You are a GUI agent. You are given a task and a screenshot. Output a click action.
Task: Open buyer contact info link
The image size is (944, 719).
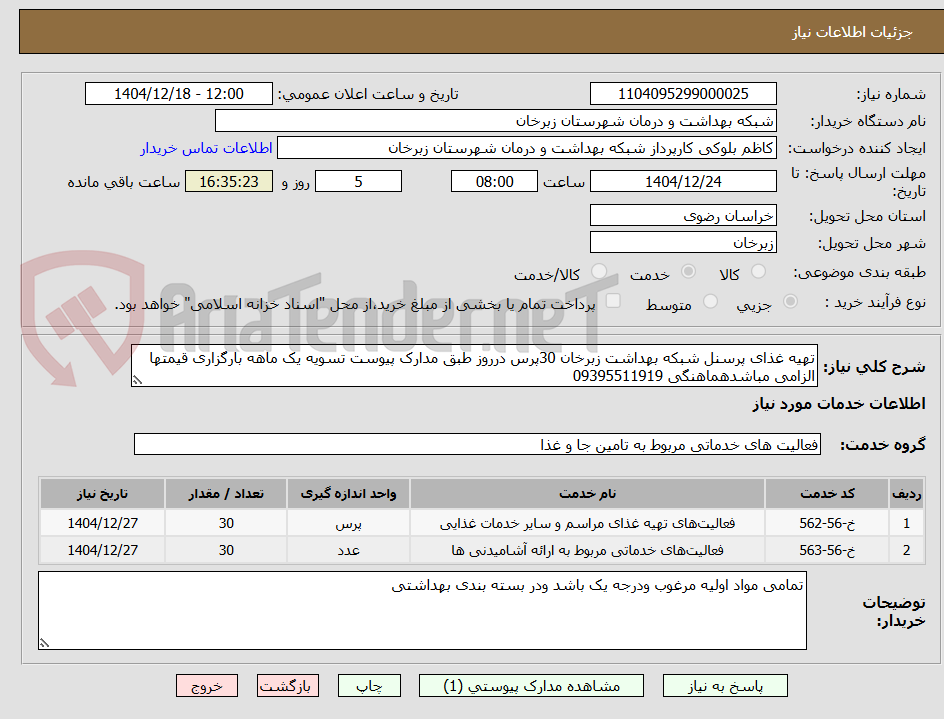click(x=206, y=148)
